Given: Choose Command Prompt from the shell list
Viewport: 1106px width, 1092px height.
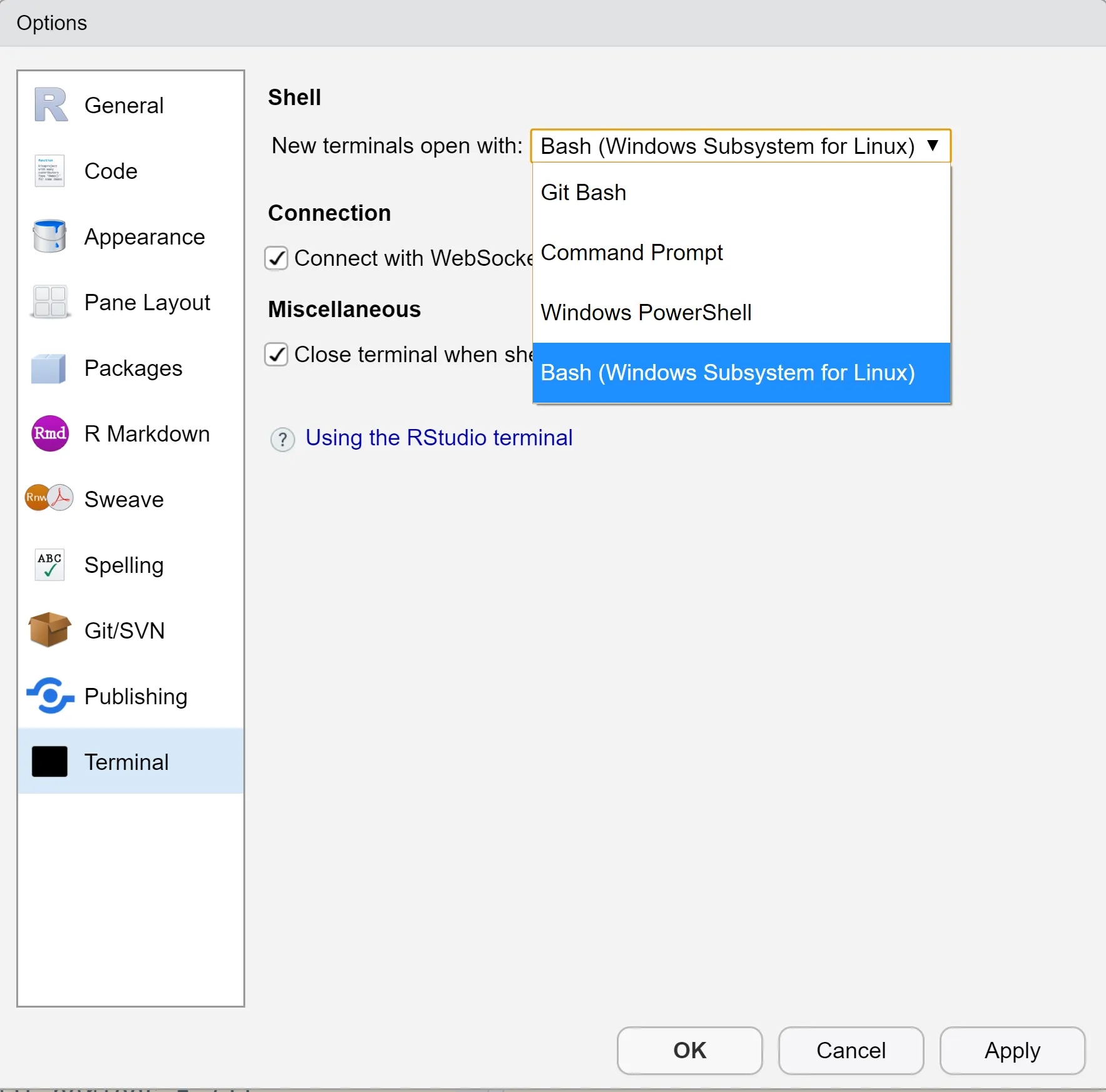Looking at the screenshot, I should [x=741, y=253].
